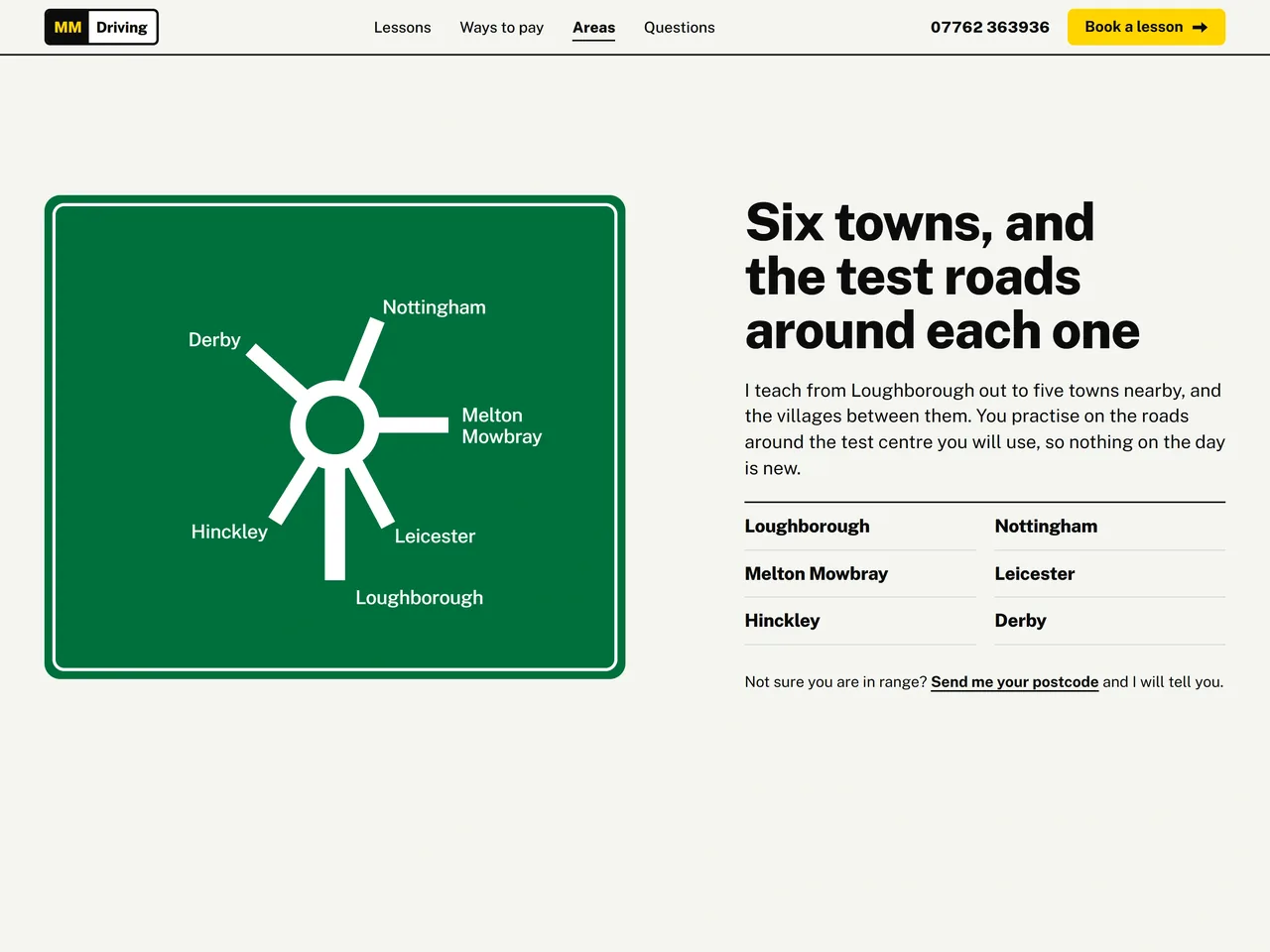The width and height of the screenshot is (1270, 952).
Task: Open the Lessons page
Action: [x=402, y=27]
